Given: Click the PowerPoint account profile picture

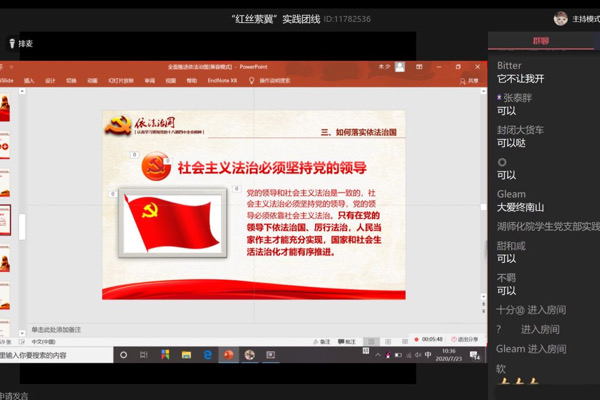Looking at the screenshot, I should [x=400, y=67].
